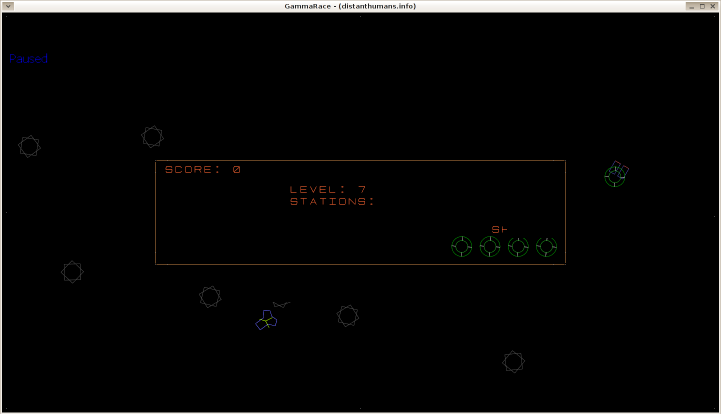Click the asteroid directly above the score panel
The width and height of the screenshot is (721, 414).
click(x=152, y=136)
